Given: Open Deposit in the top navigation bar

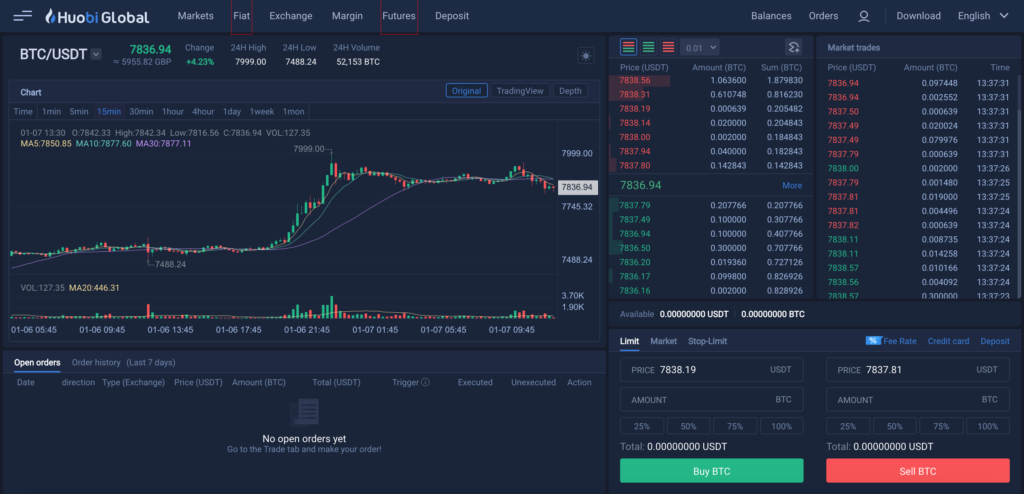Looking at the screenshot, I should tap(452, 16).
